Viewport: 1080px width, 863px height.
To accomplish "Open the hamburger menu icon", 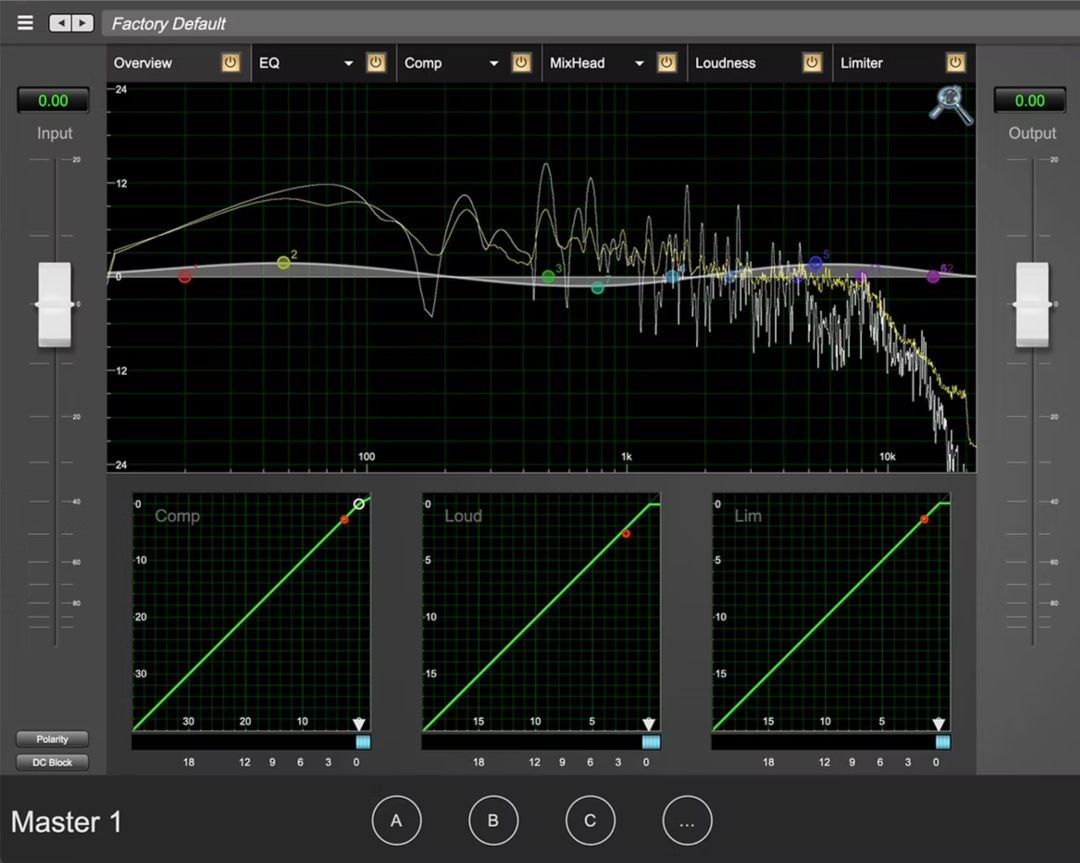I will click(25, 23).
